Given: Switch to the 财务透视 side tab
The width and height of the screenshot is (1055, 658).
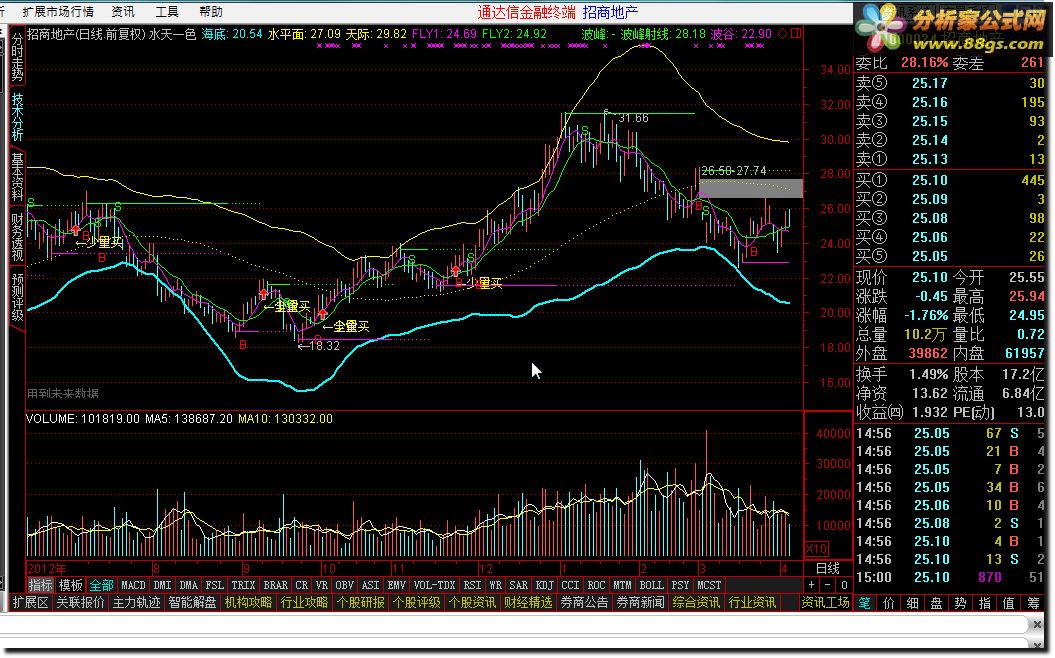Looking at the screenshot, I should [x=17, y=237].
